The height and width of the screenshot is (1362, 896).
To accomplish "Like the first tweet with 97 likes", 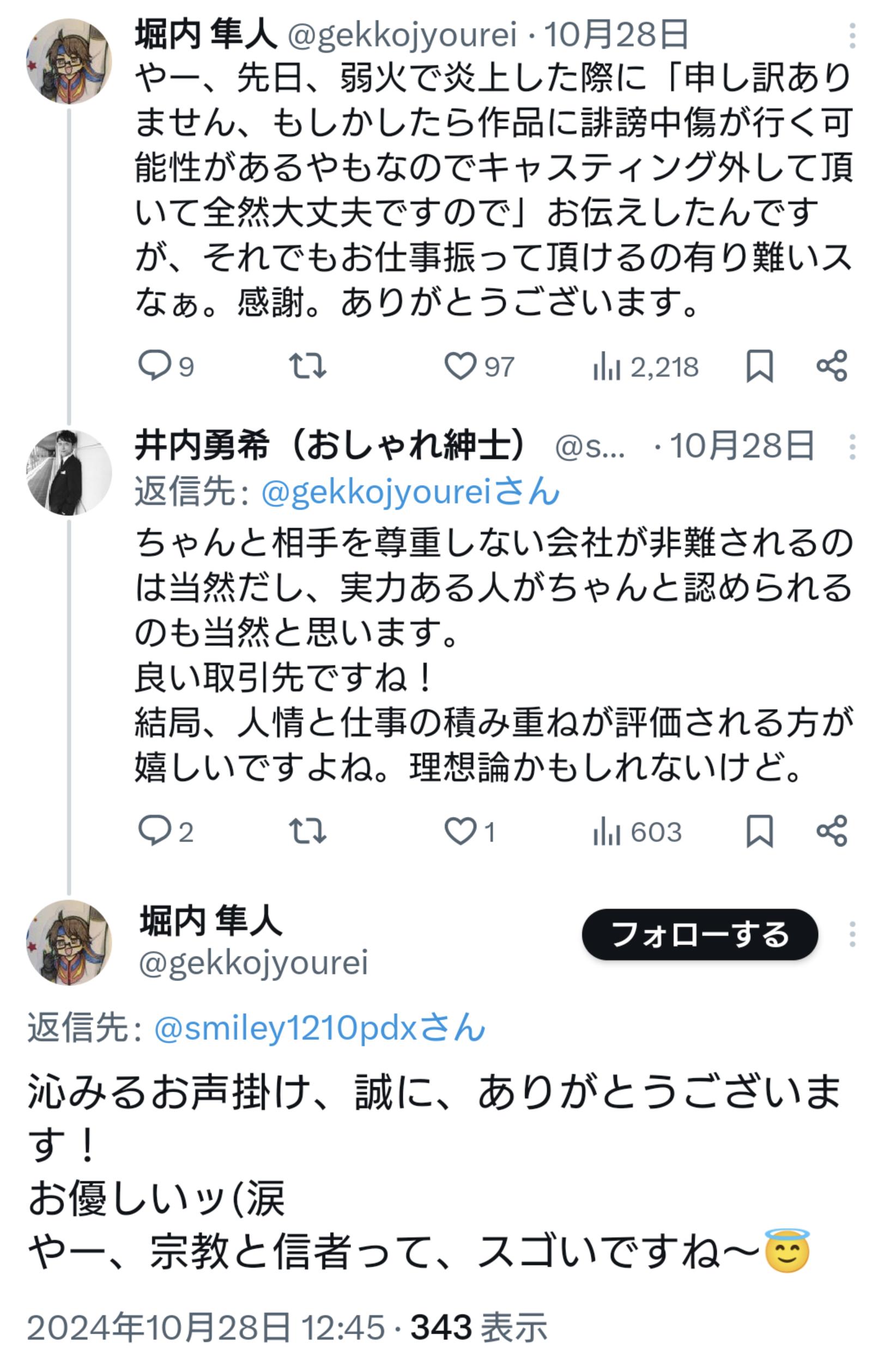I will pos(461,366).
